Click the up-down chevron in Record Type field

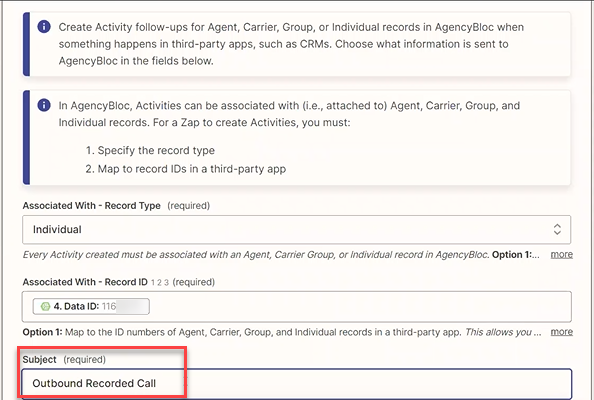tap(557, 229)
